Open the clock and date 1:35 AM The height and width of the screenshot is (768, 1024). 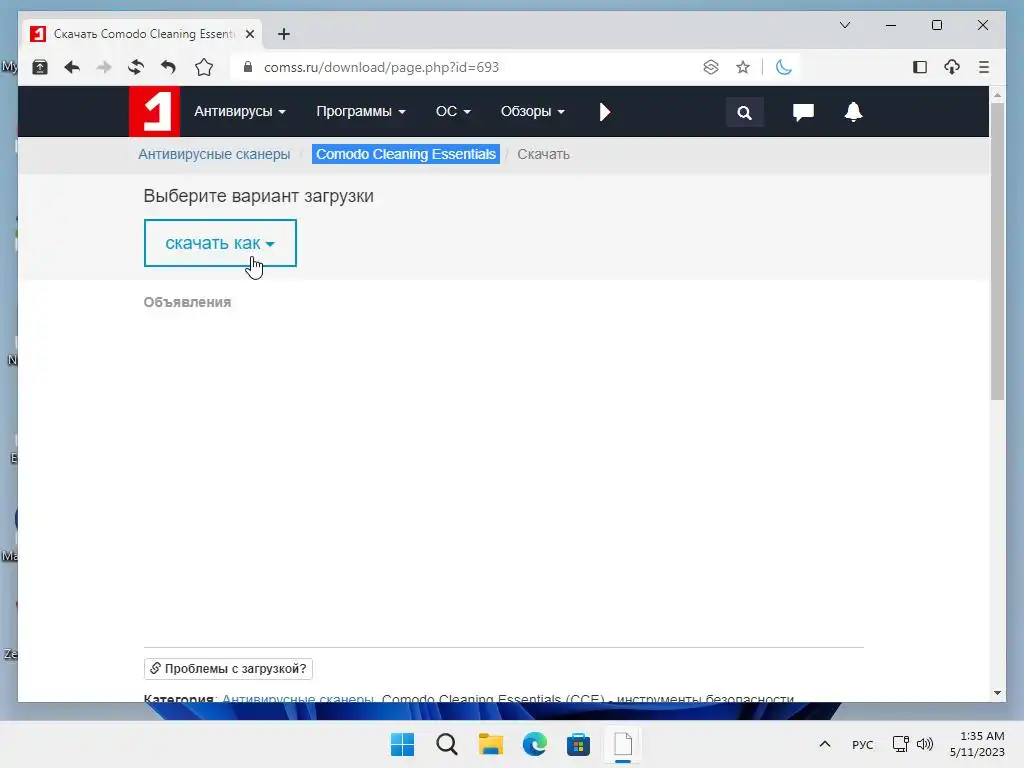977,744
